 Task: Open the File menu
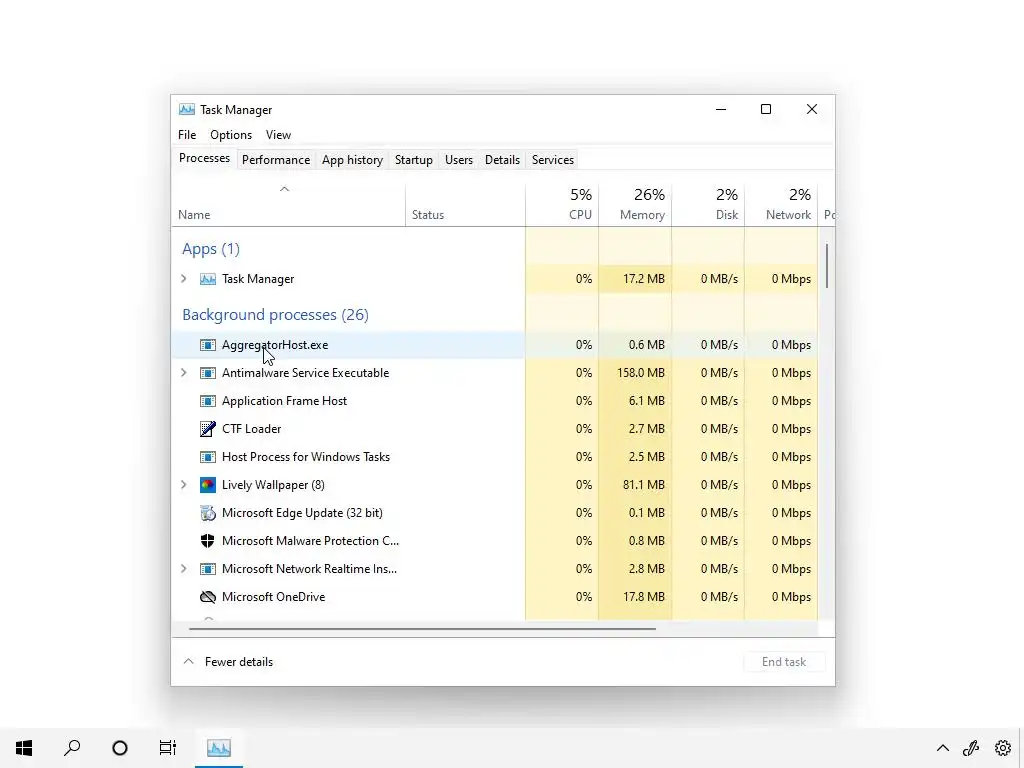187,135
